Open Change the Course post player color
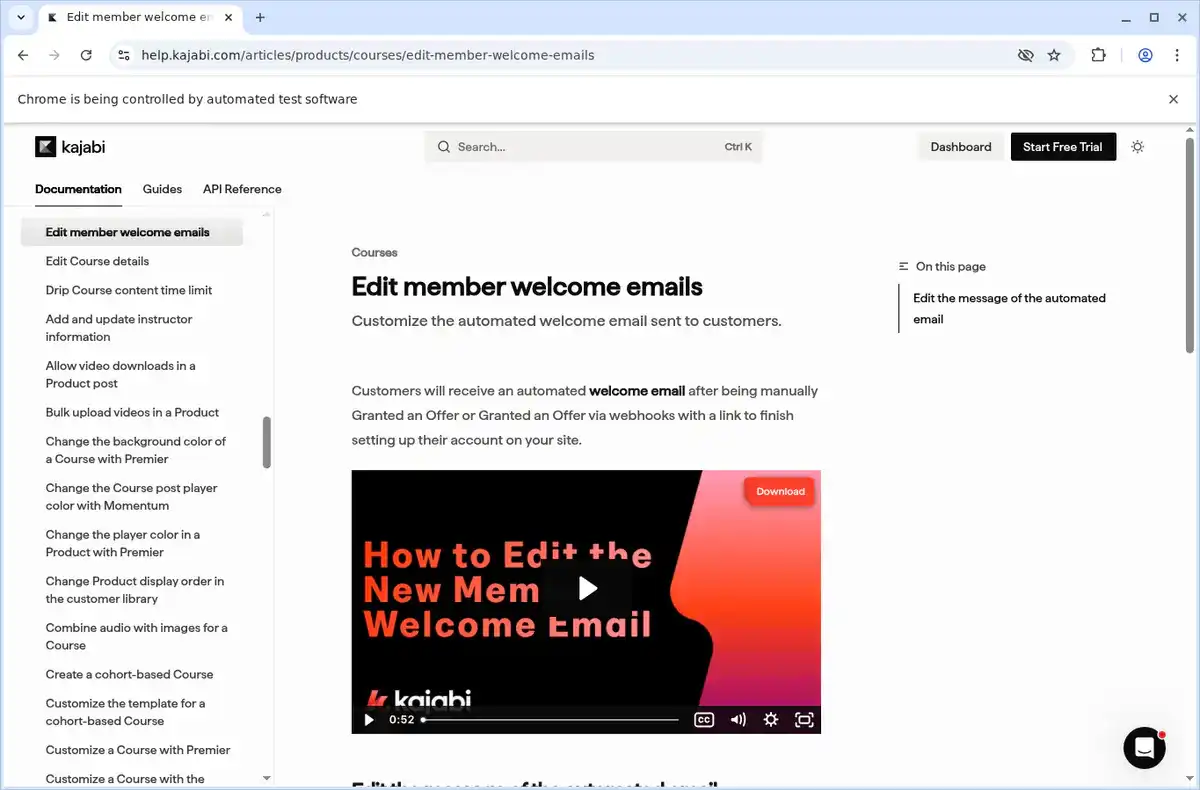Image resolution: width=1200 pixels, height=790 pixels. click(x=131, y=497)
